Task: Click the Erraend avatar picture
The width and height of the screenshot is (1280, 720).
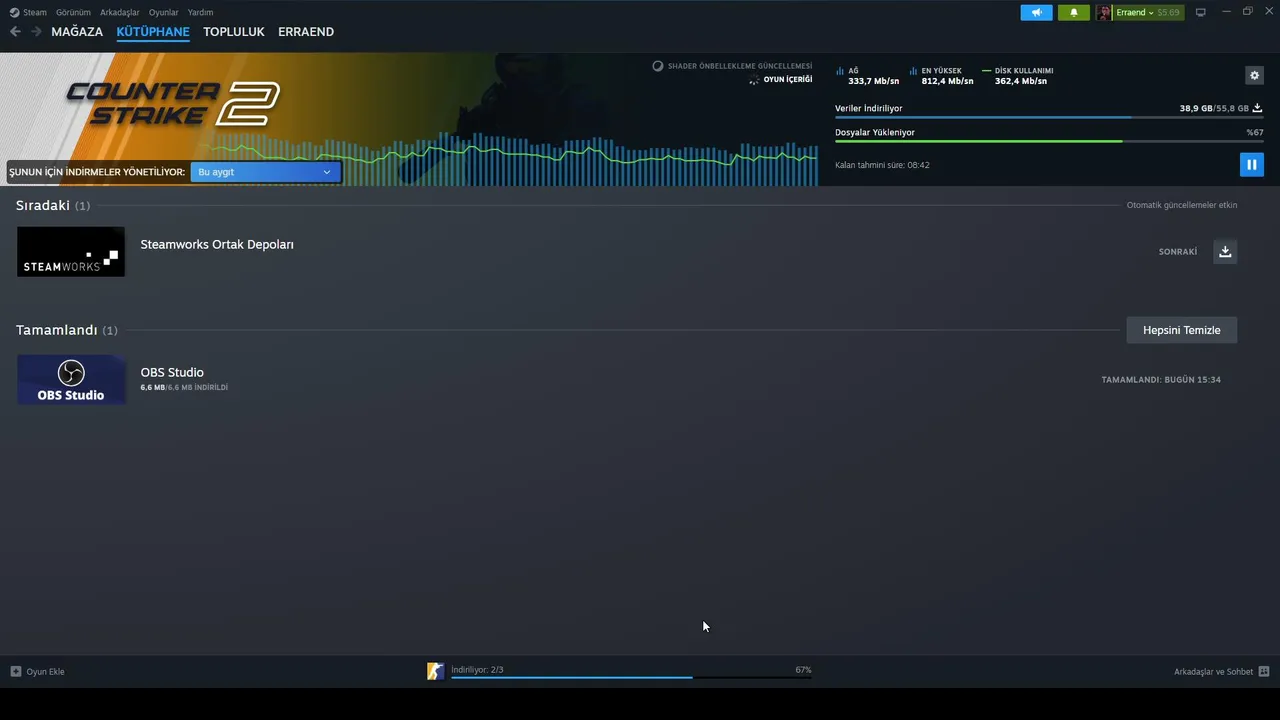Action: click(x=1104, y=12)
